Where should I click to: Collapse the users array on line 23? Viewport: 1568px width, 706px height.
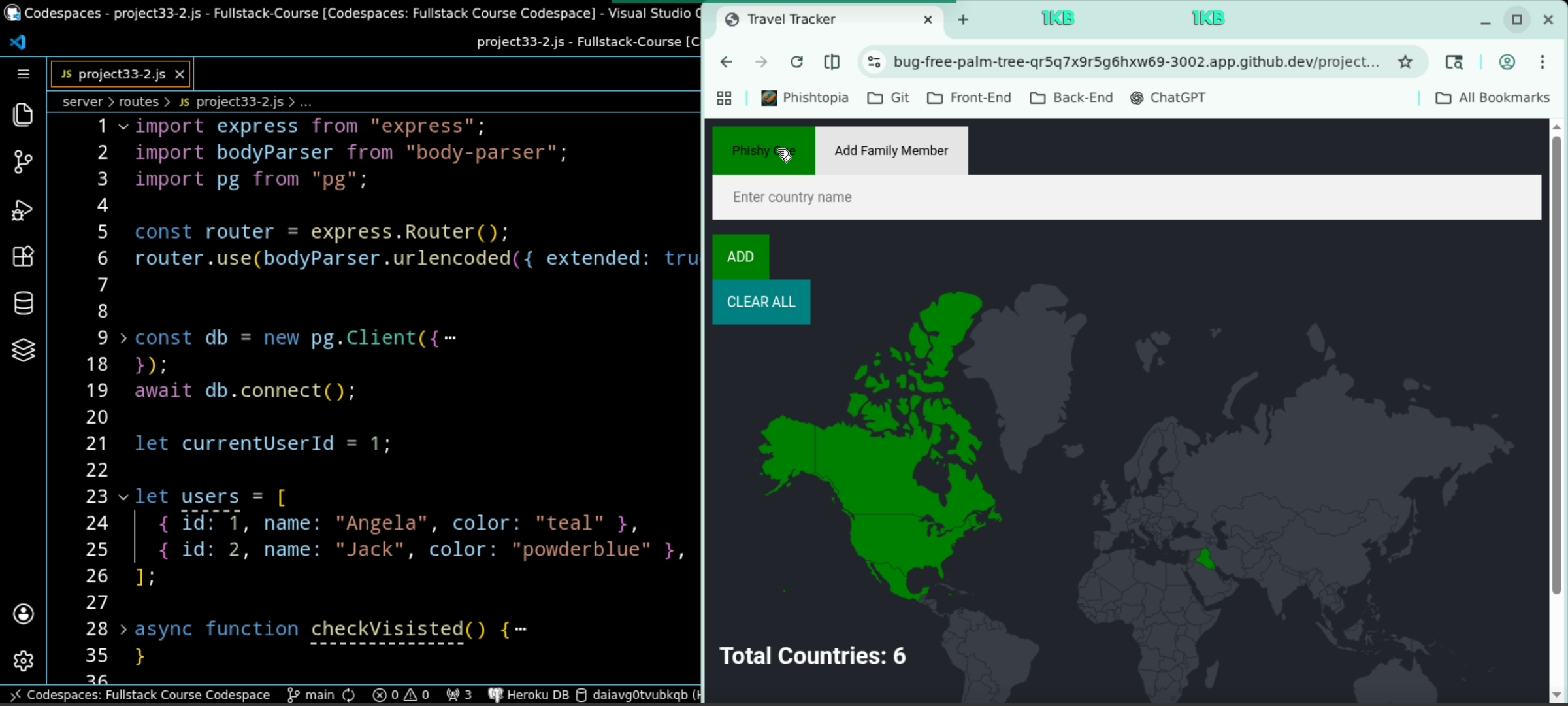tap(123, 497)
